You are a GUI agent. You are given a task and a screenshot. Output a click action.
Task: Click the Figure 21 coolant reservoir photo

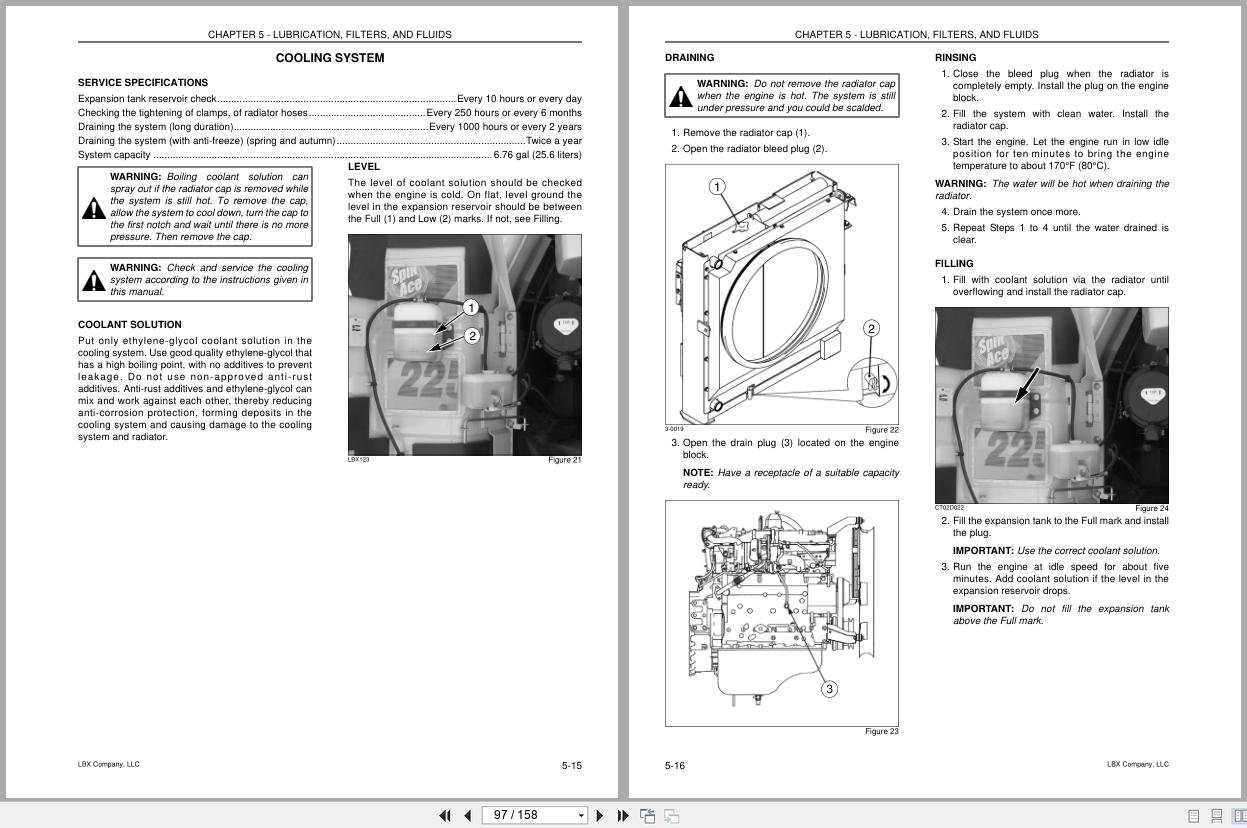pyautogui.click(x=464, y=345)
